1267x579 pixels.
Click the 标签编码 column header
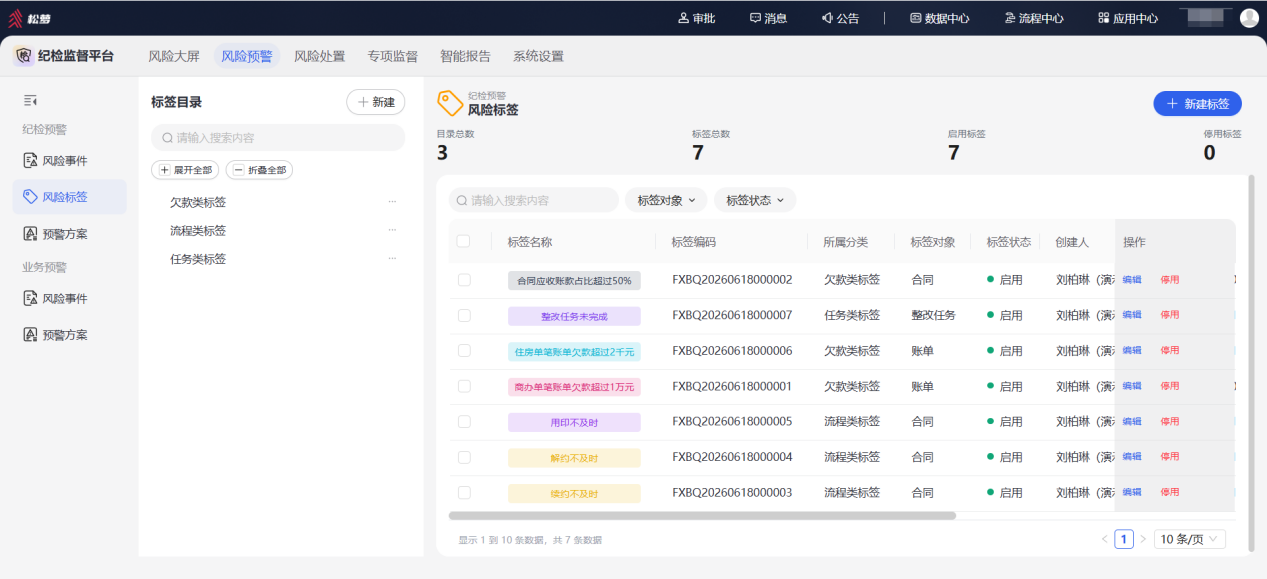coord(694,242)
